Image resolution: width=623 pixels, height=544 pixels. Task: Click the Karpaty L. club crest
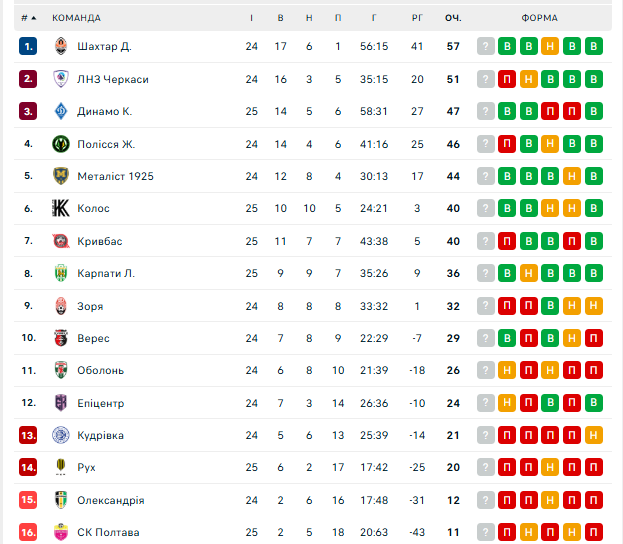tap(60, 273)
